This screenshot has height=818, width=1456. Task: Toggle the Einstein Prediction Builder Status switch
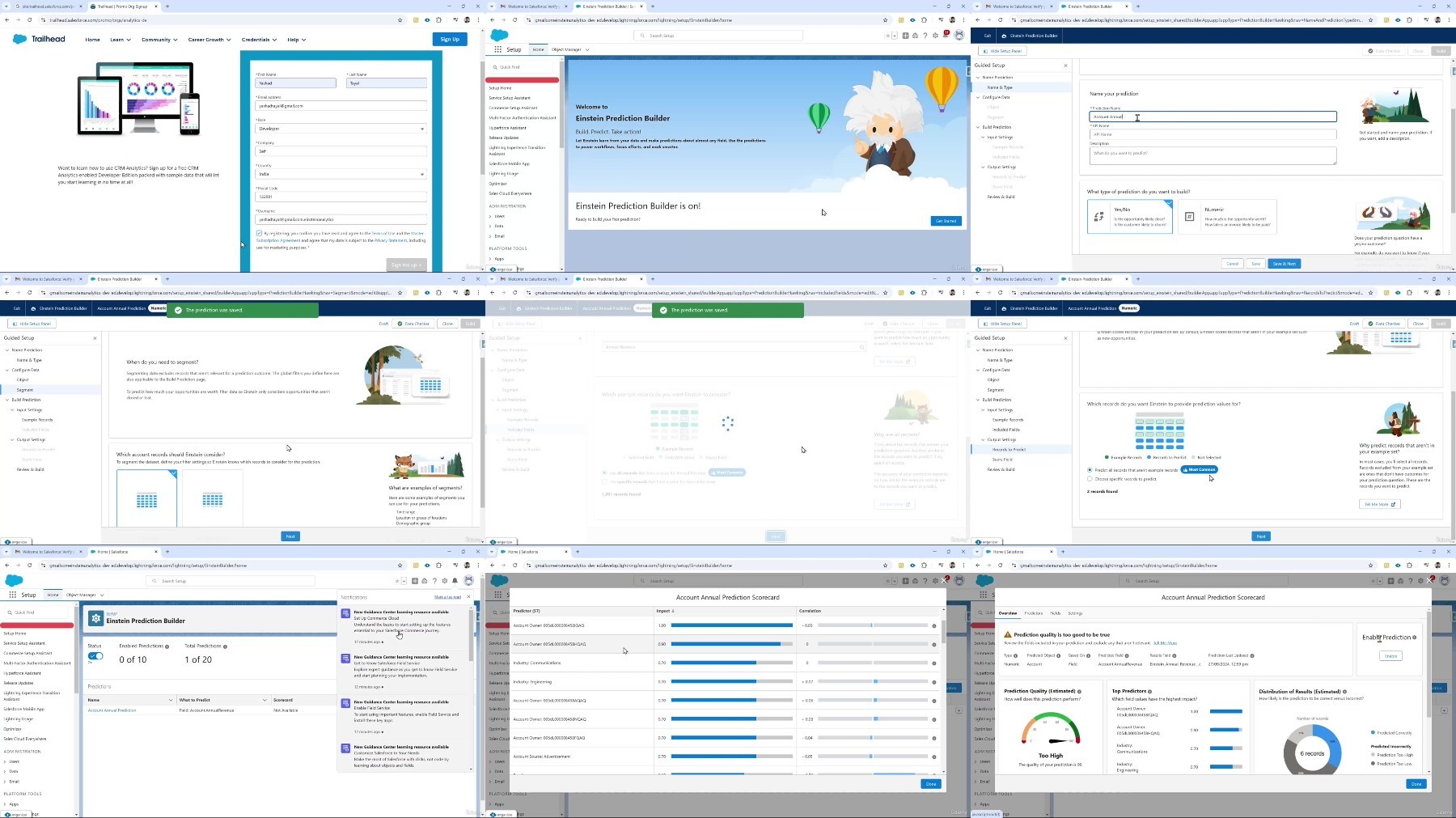point(95,656)
